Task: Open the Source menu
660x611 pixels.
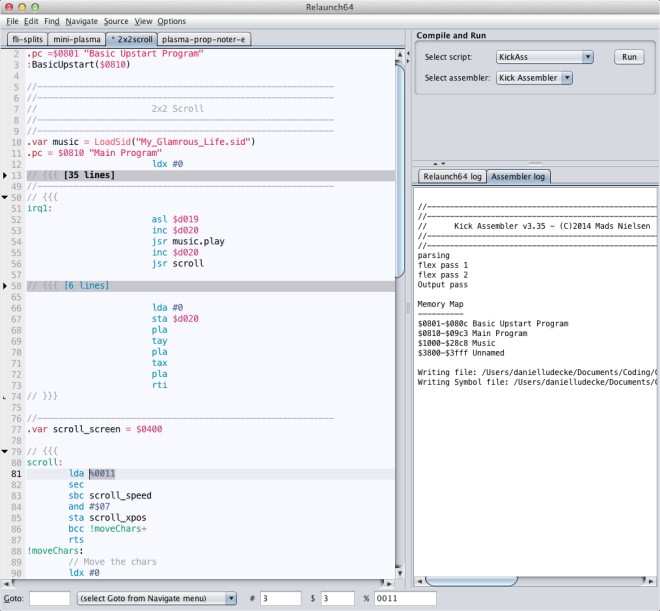Action: point(116,21)
